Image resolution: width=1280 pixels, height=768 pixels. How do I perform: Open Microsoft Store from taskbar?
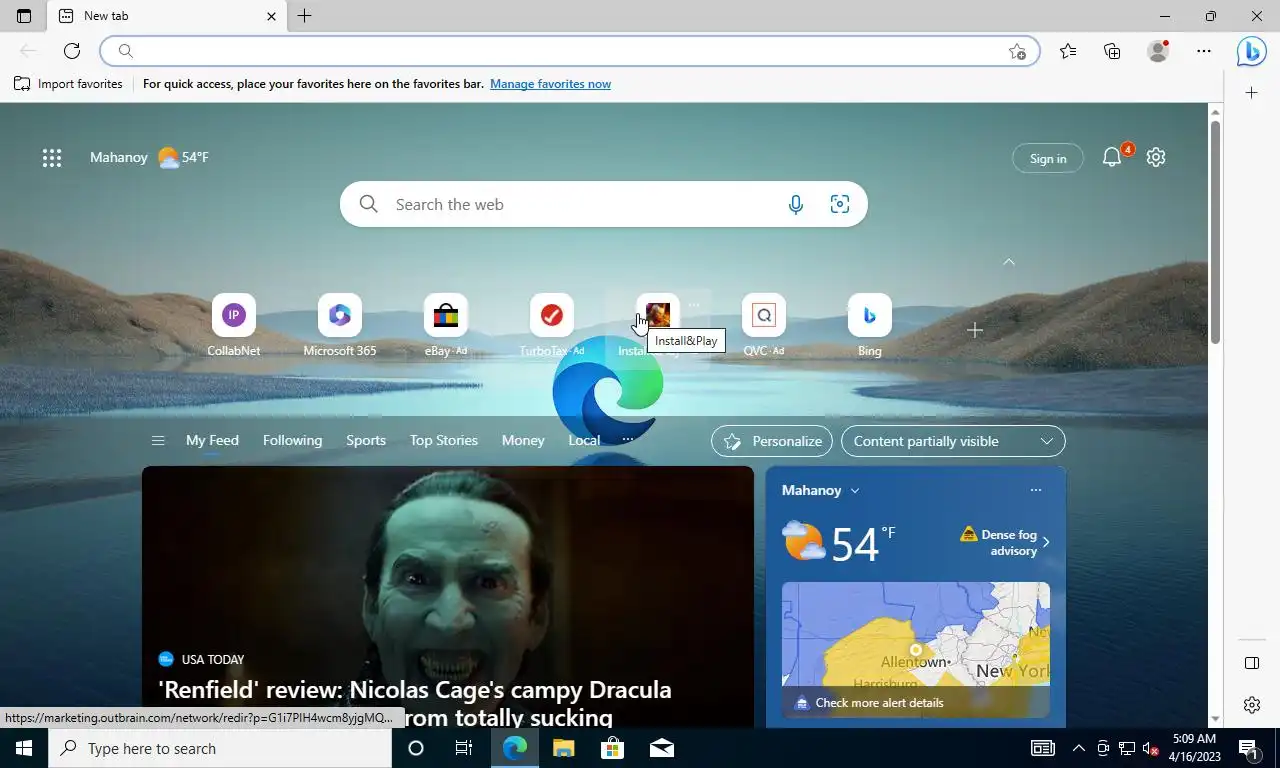612,748
